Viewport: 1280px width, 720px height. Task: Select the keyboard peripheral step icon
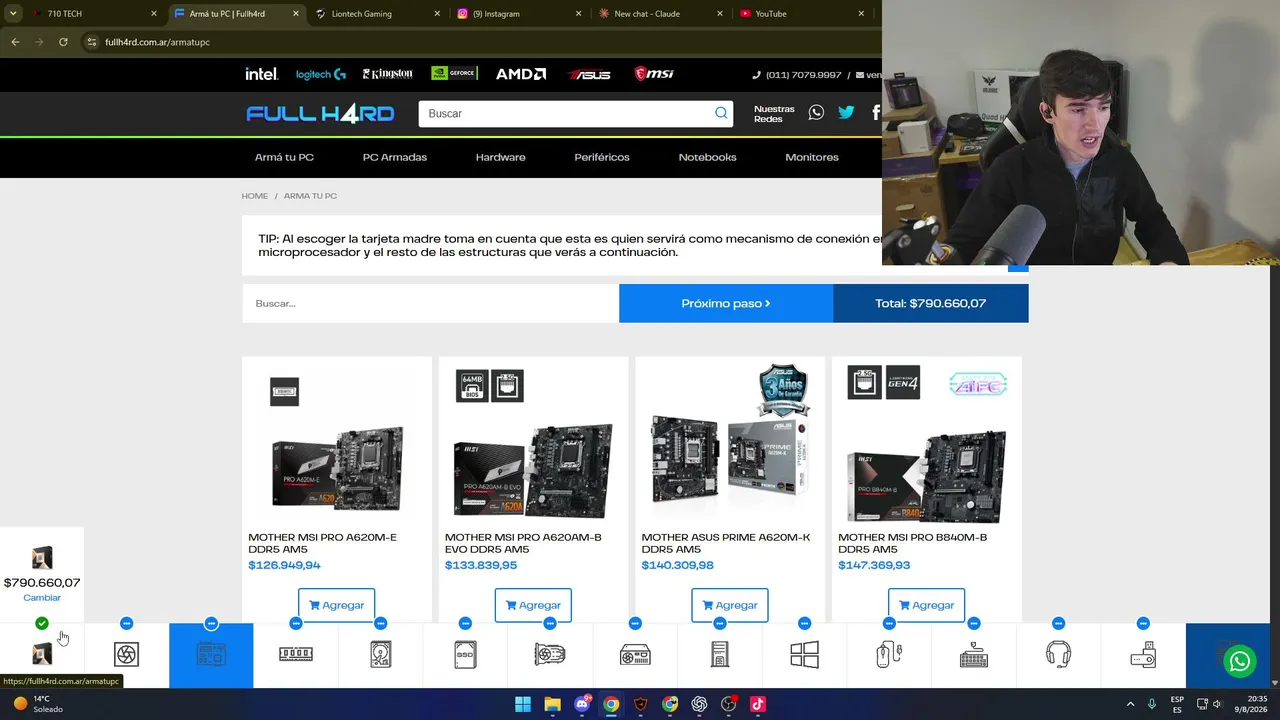974,654
